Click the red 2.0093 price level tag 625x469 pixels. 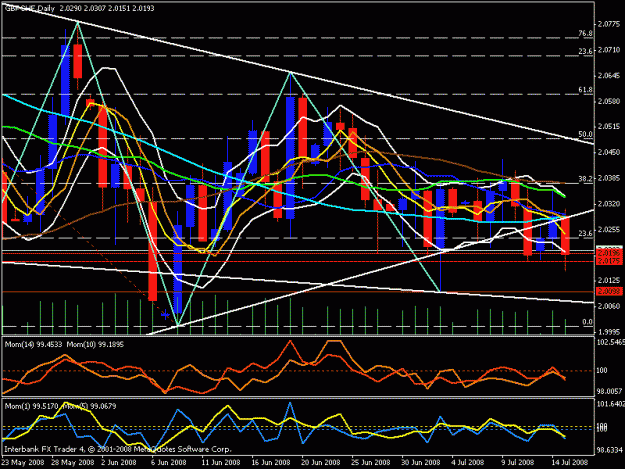[x=609, y=292]
